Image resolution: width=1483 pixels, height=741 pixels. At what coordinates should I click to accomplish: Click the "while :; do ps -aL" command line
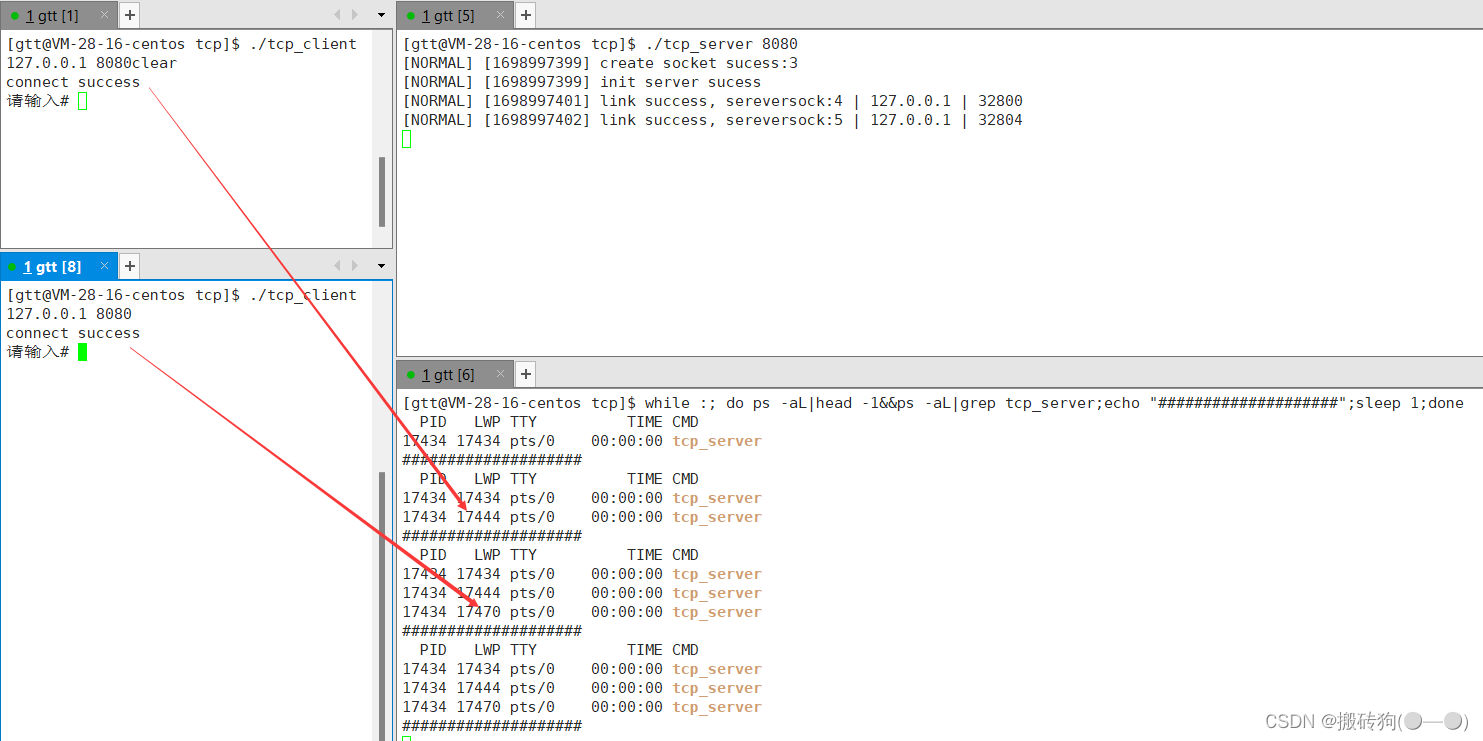tap(933, 403)
